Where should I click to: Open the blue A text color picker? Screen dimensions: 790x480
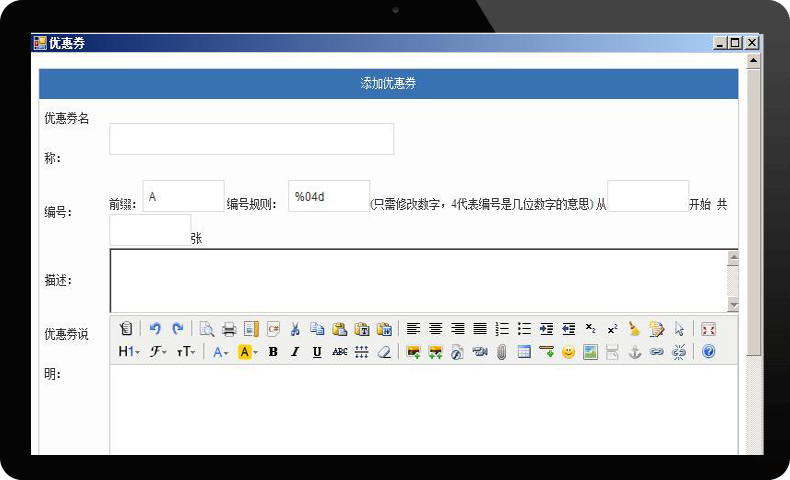point(221,352)
